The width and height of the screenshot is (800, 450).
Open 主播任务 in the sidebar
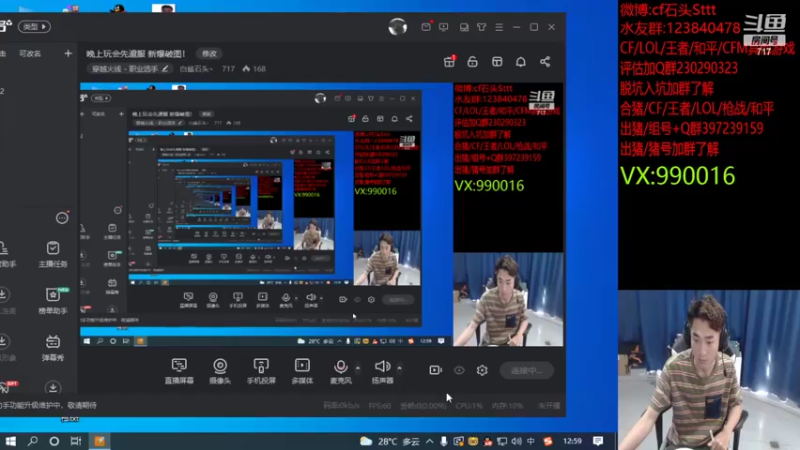tap(53, 255)
